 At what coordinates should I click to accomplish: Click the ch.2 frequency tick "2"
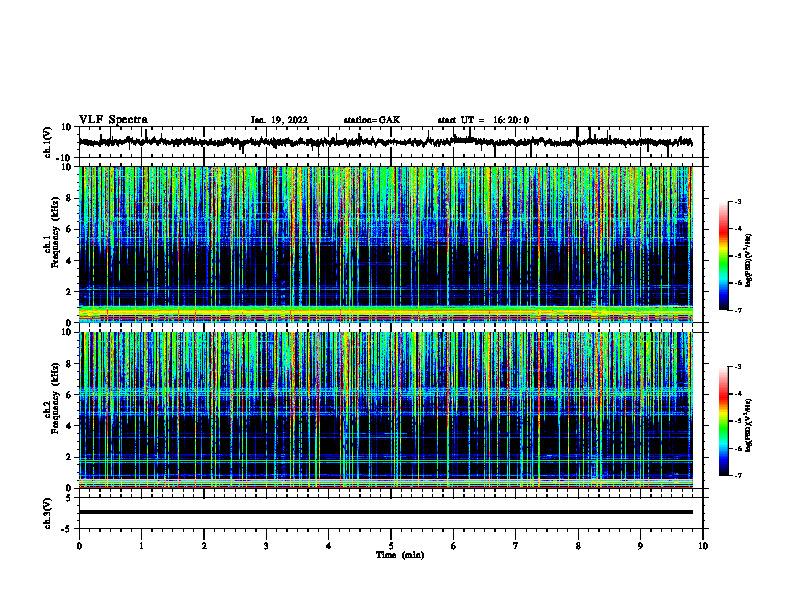tap(69, 457)
